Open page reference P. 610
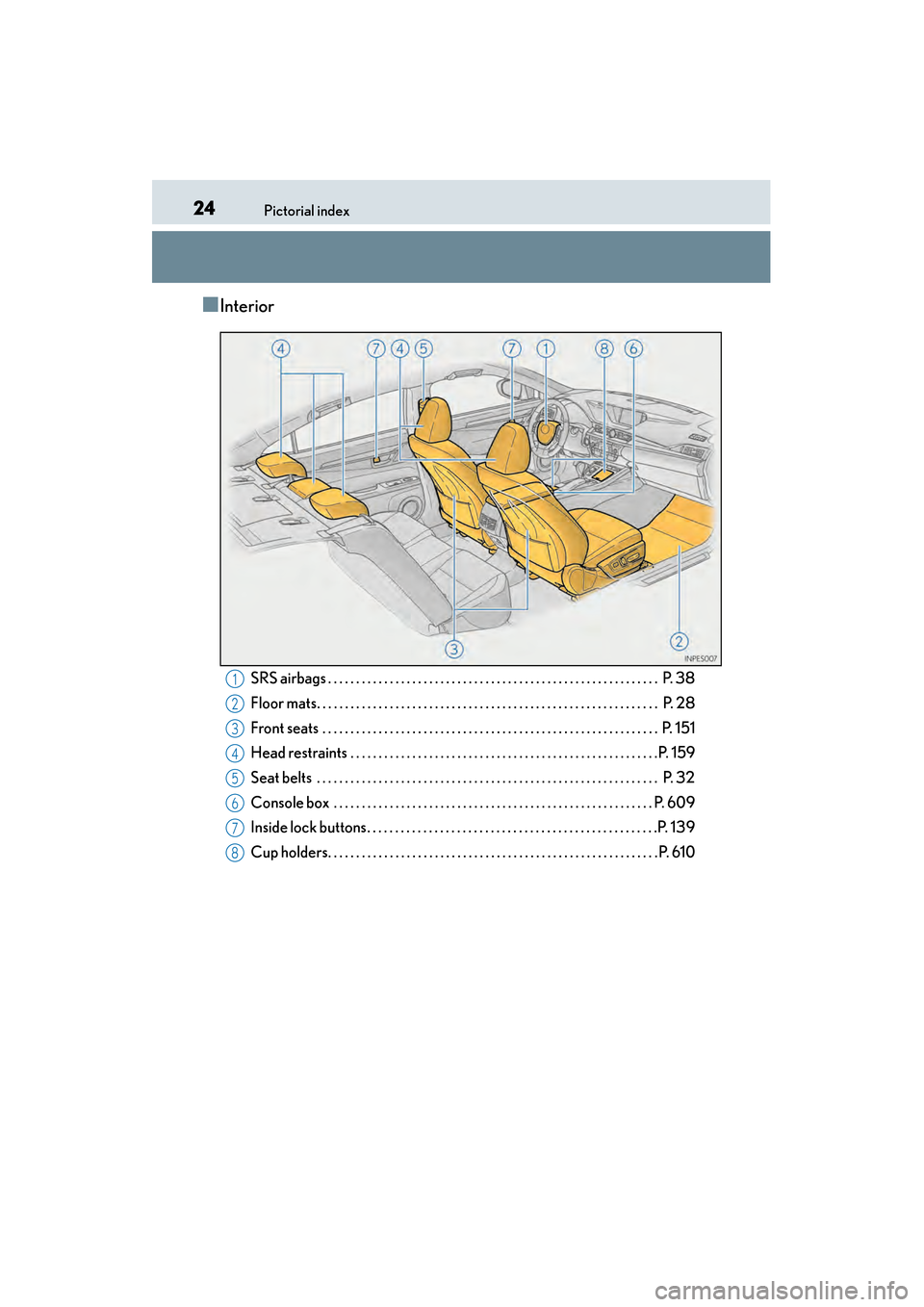 click(x=677, y=853)
